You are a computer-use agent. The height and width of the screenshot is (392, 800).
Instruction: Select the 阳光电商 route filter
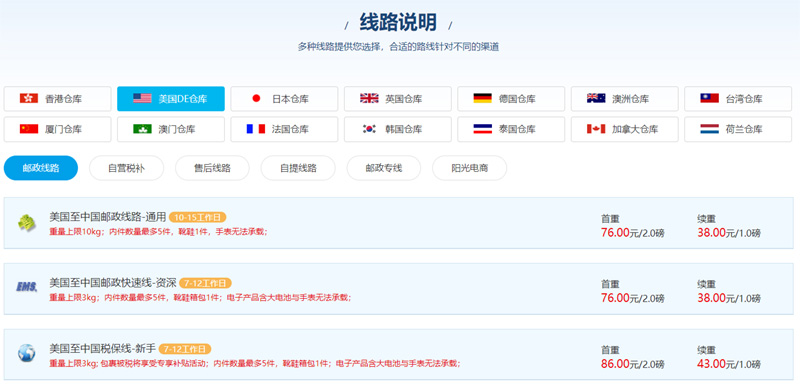point(469,168)
